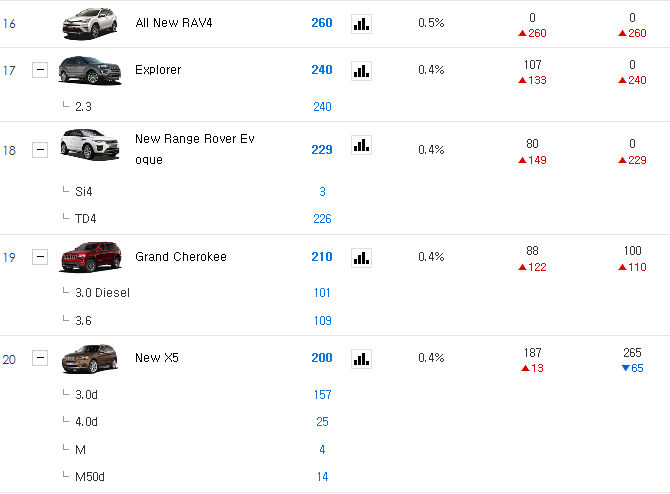Click the All New RAV4 car thumbnail
This screenshot has width=670, height=494.
click(90, 24)
